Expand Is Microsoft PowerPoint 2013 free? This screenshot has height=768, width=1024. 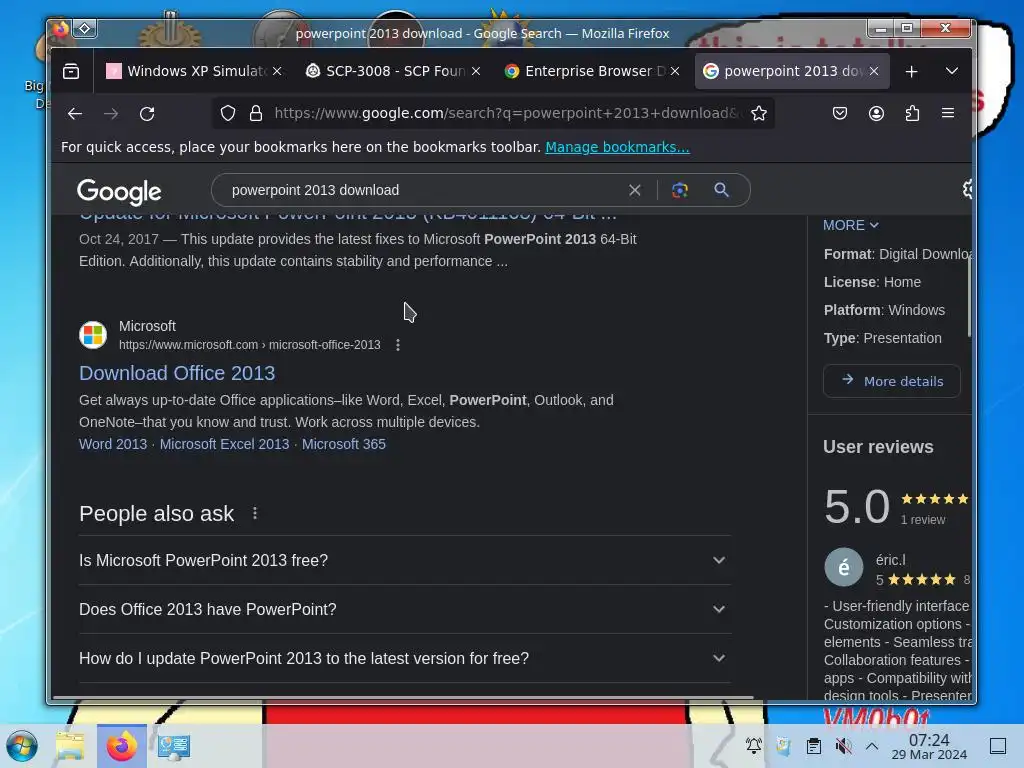[404, 560]
